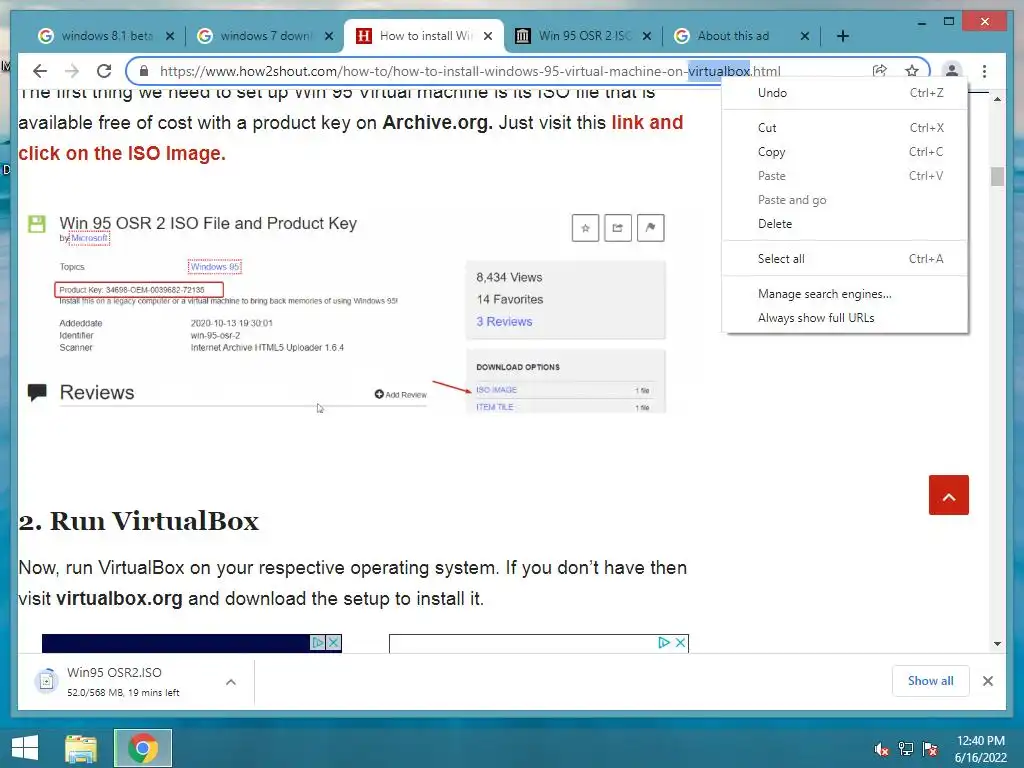The width and height of the screenshot is (1024, 768).
Task: Close the downloads bar
Action: [x=987, y=681]
